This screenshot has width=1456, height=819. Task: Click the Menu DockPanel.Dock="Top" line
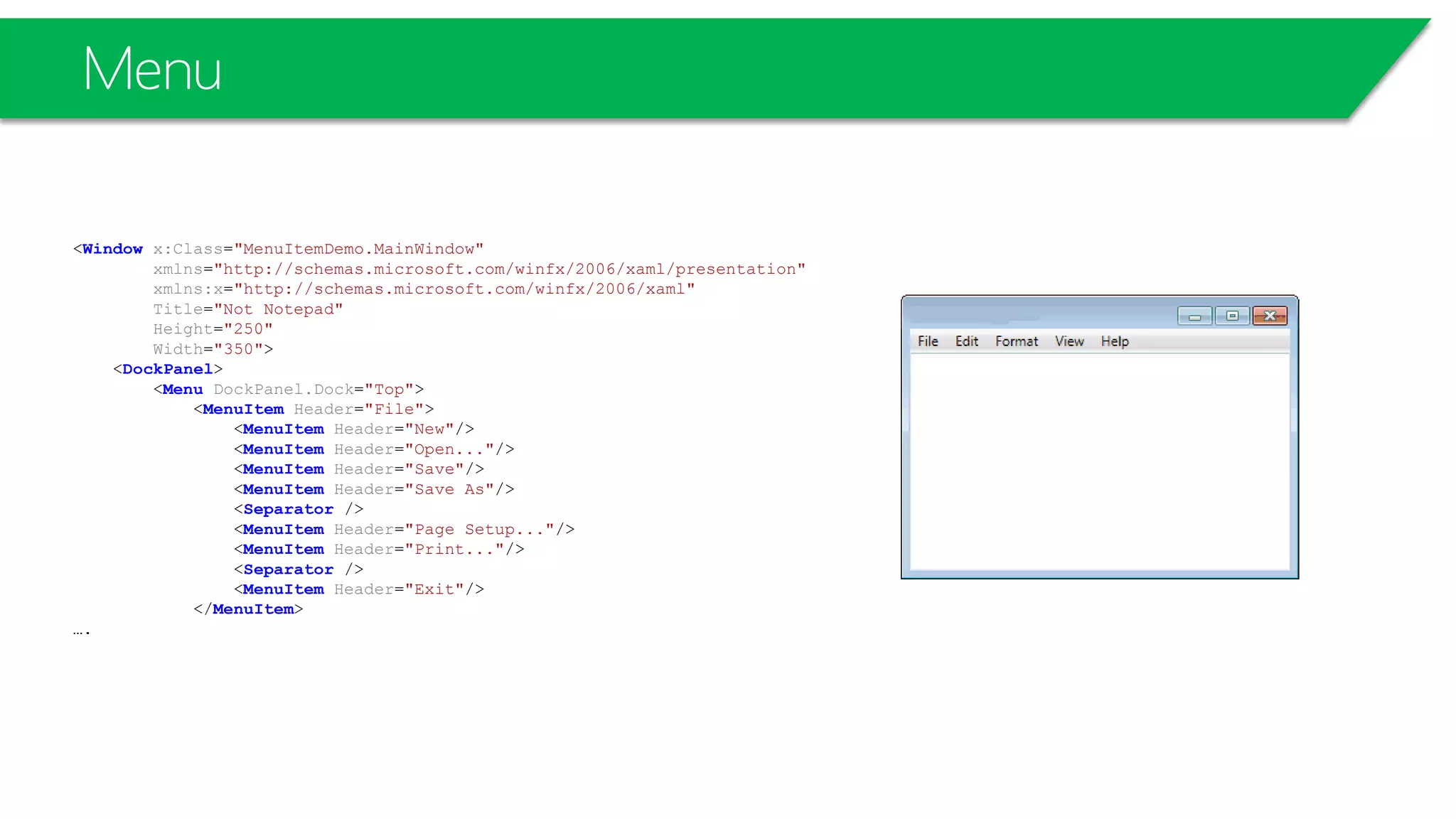289,389
